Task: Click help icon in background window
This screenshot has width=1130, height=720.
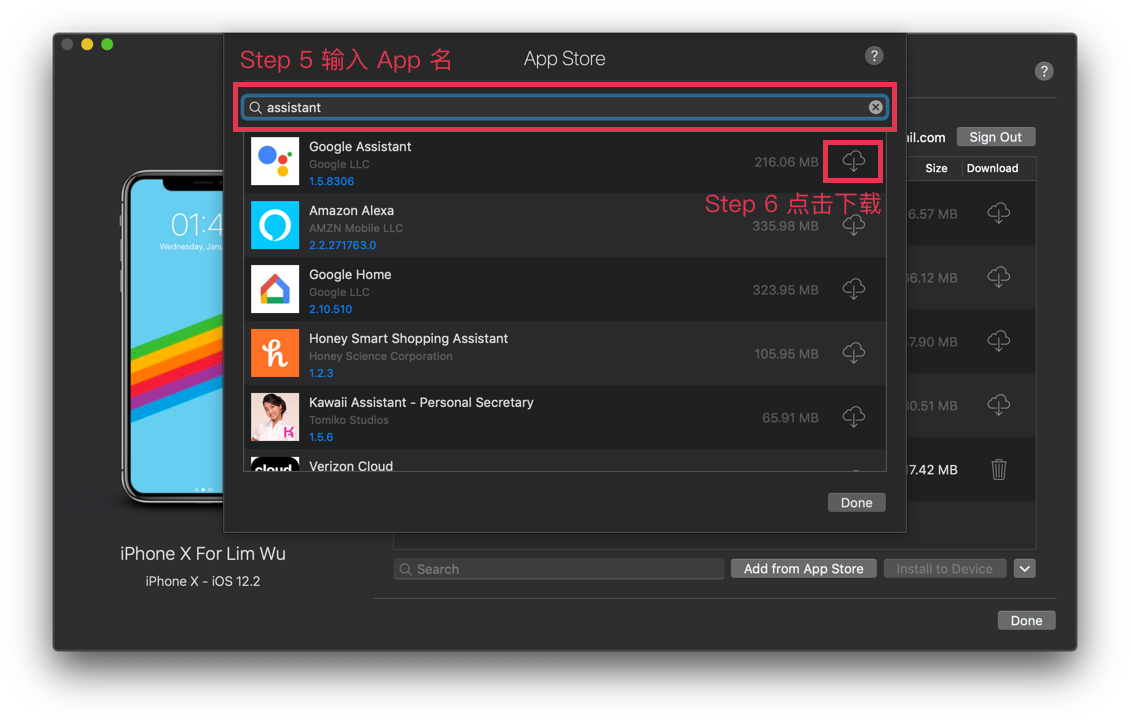Action: [1044, 71]
